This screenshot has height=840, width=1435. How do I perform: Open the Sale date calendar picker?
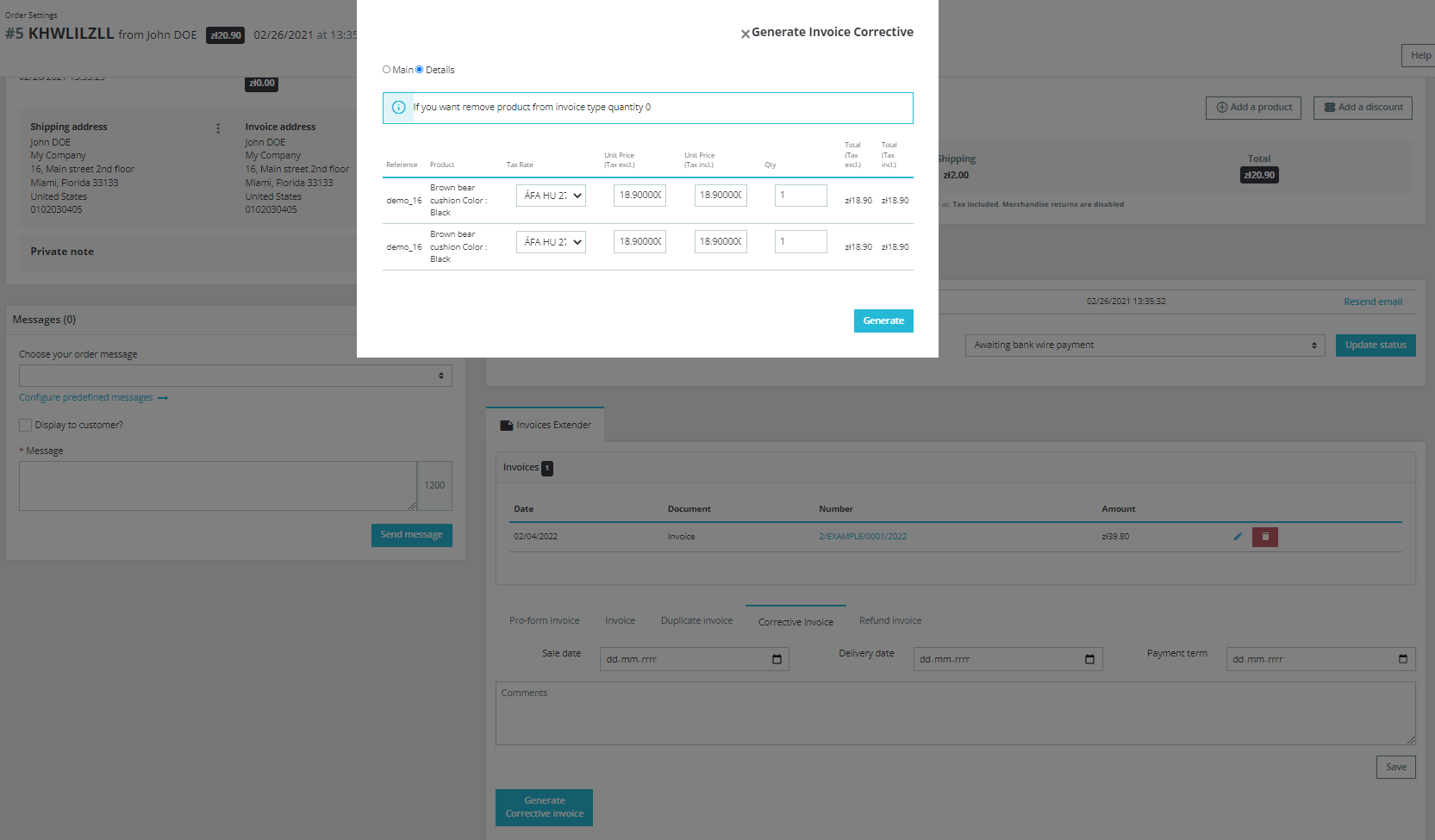click(777, 660)
